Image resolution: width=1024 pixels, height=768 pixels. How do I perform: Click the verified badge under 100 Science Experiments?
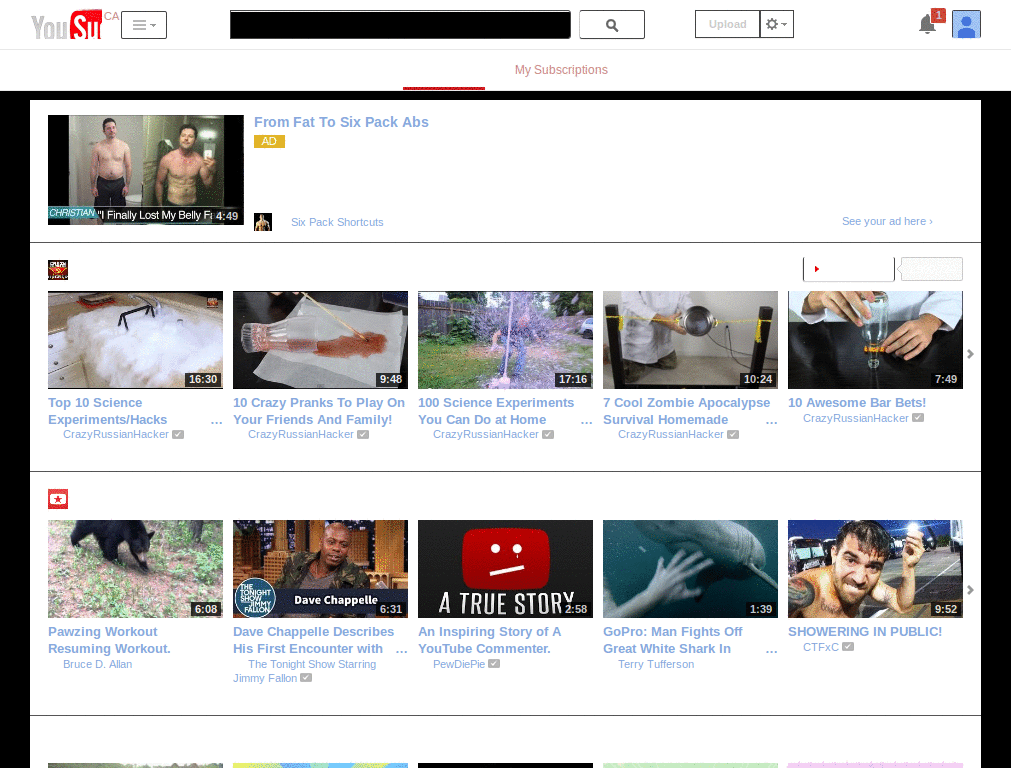click(548, 434)
